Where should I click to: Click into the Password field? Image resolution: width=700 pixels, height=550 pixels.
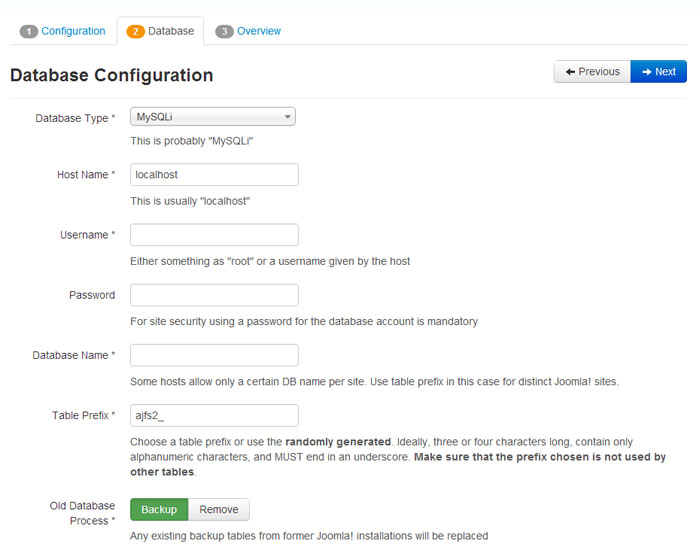coord(214,295)
